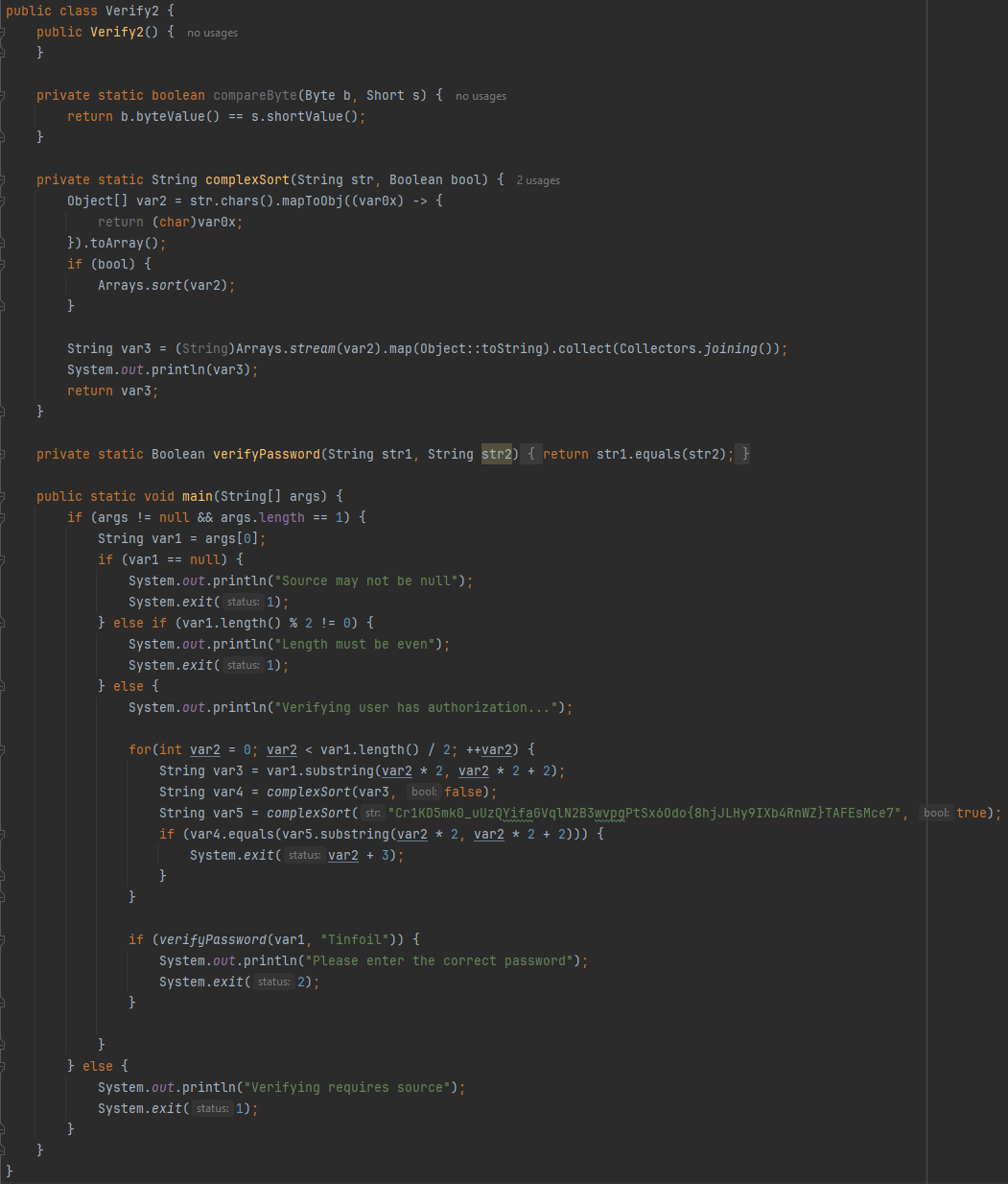Expand folded verifyPassword body at opening brace
Screen dimensions: 1008x1184
click(531, 454)
